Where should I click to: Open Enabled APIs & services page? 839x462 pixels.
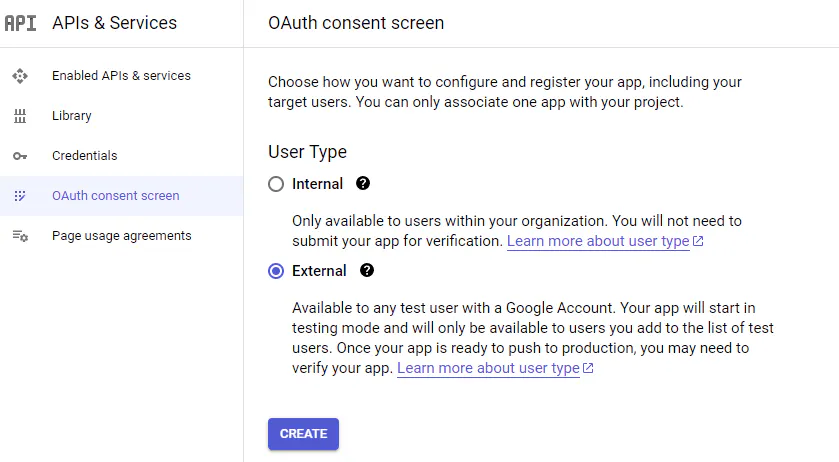[x=121, y=76]
